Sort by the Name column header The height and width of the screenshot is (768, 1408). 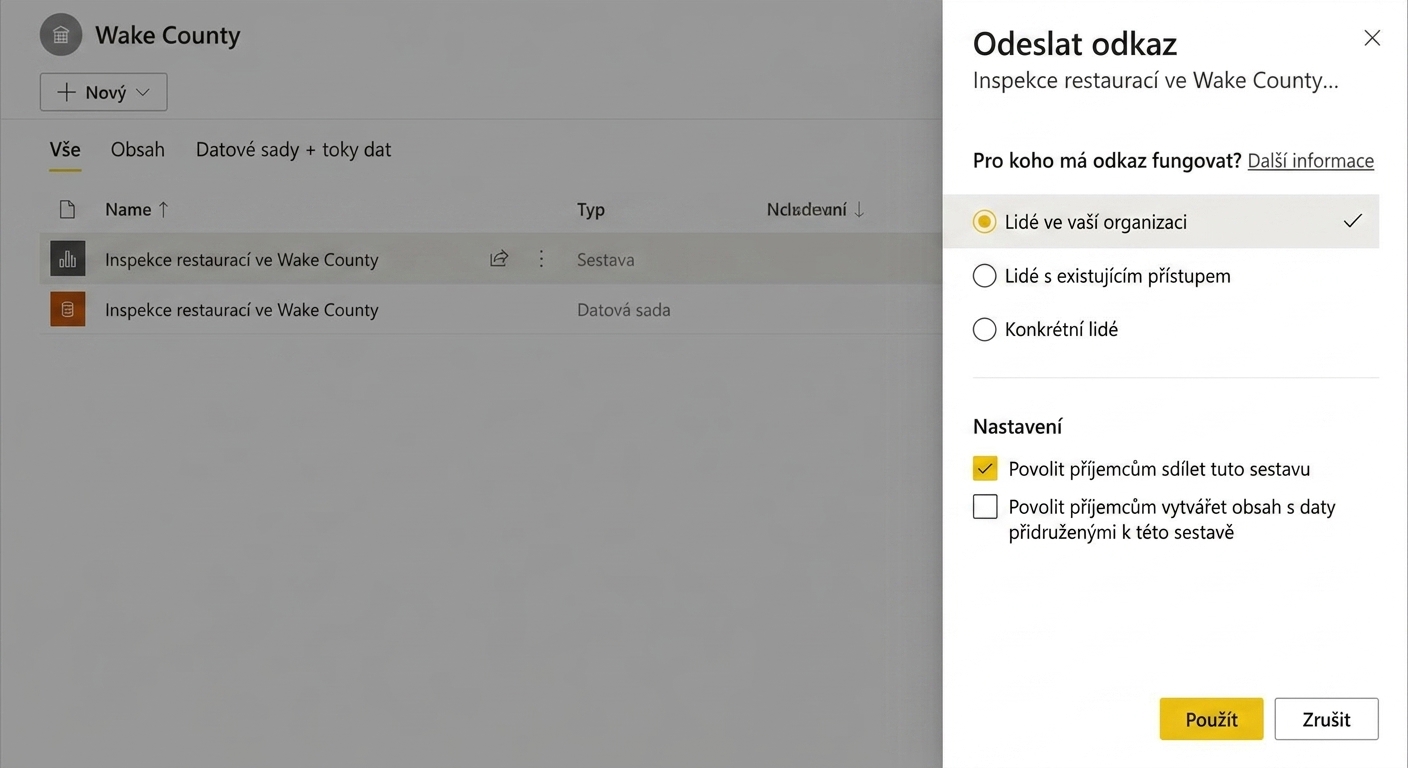pos(137,209)
